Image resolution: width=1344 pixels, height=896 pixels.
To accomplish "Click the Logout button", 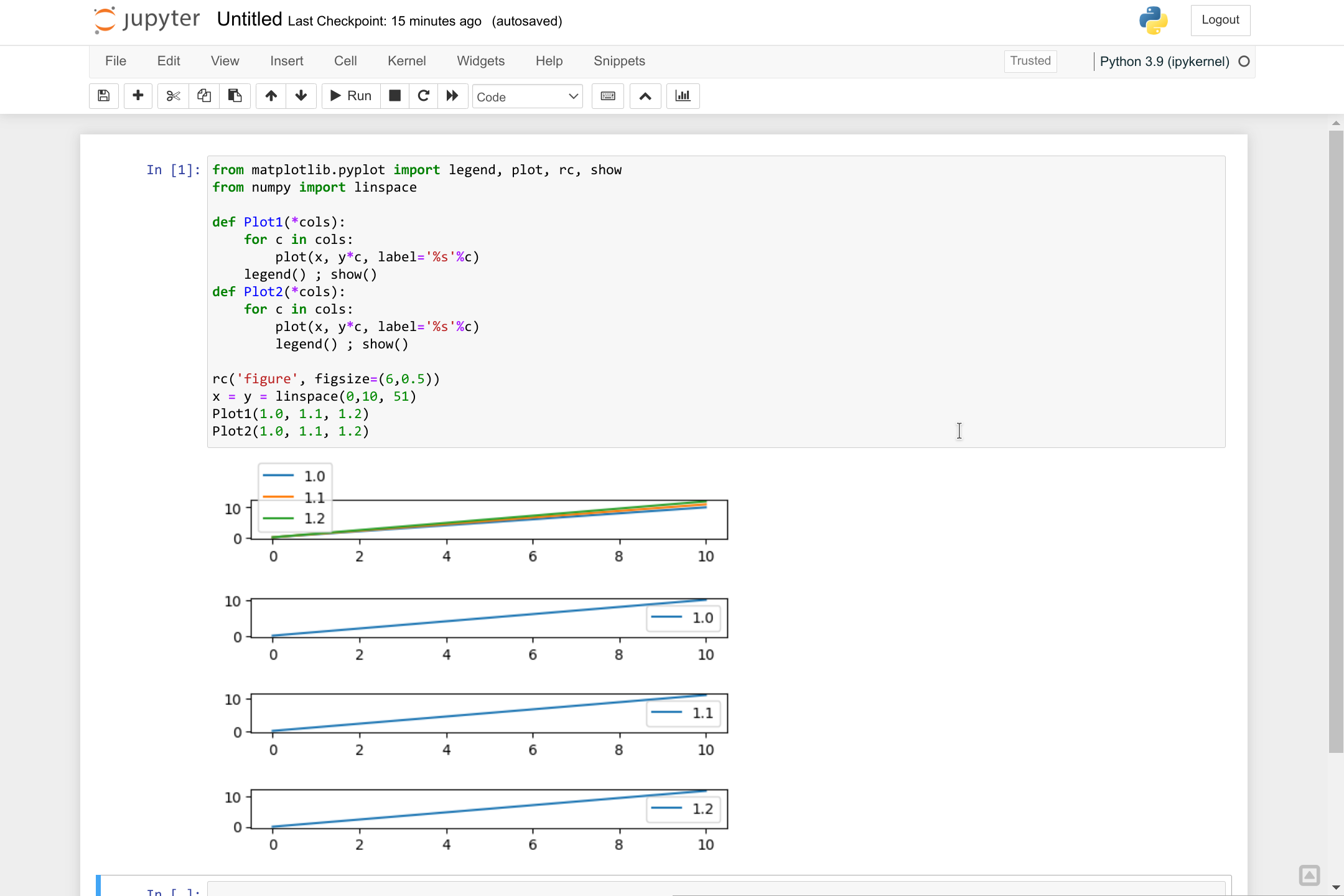I will click(1220, 20).
